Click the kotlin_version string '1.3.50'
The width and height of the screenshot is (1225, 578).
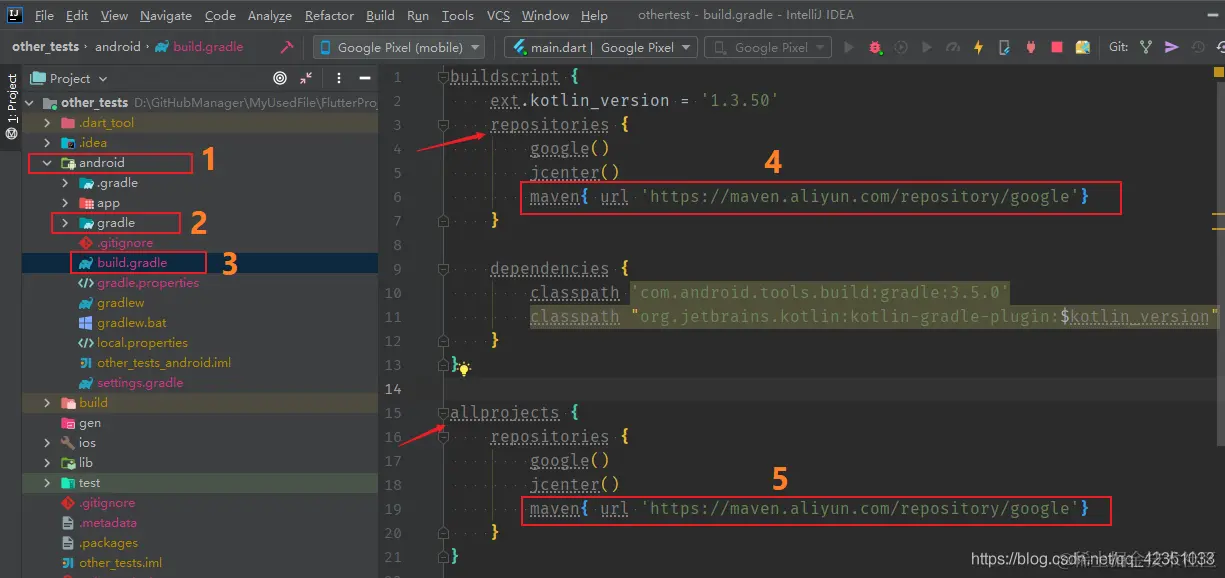click(740, 101)
